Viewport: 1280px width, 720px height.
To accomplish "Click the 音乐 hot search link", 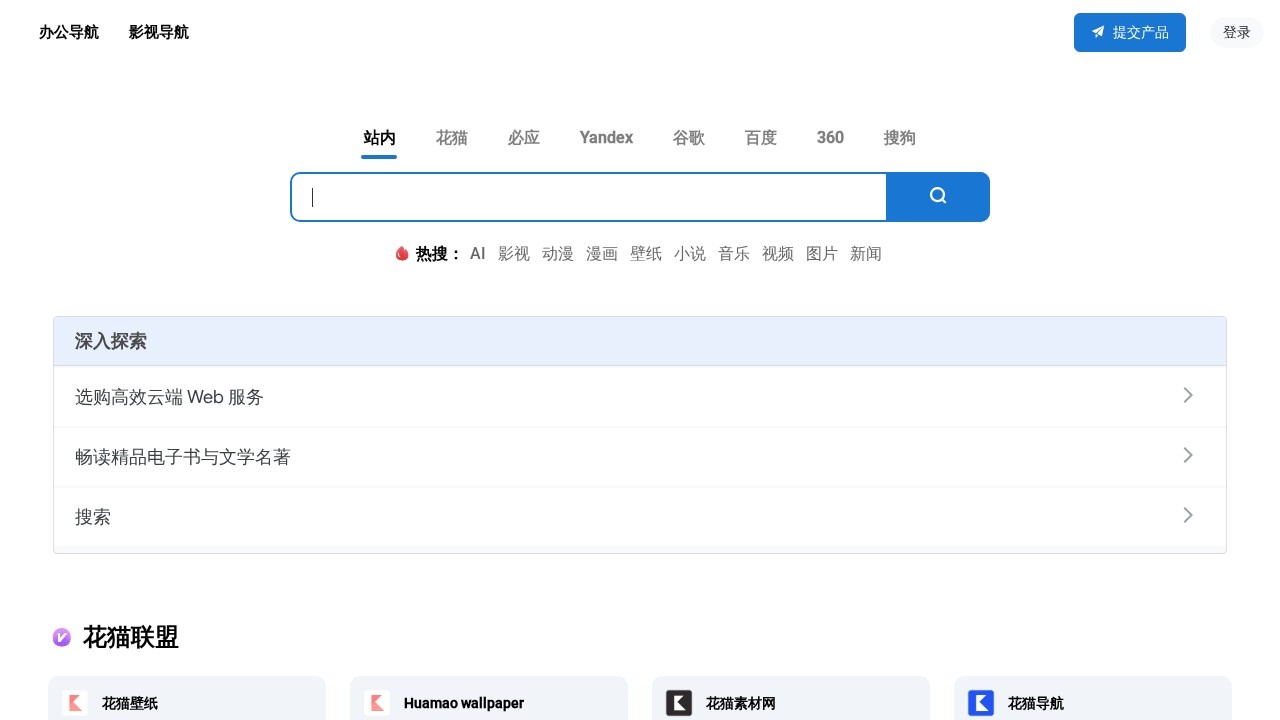I will tap(734, 254).
